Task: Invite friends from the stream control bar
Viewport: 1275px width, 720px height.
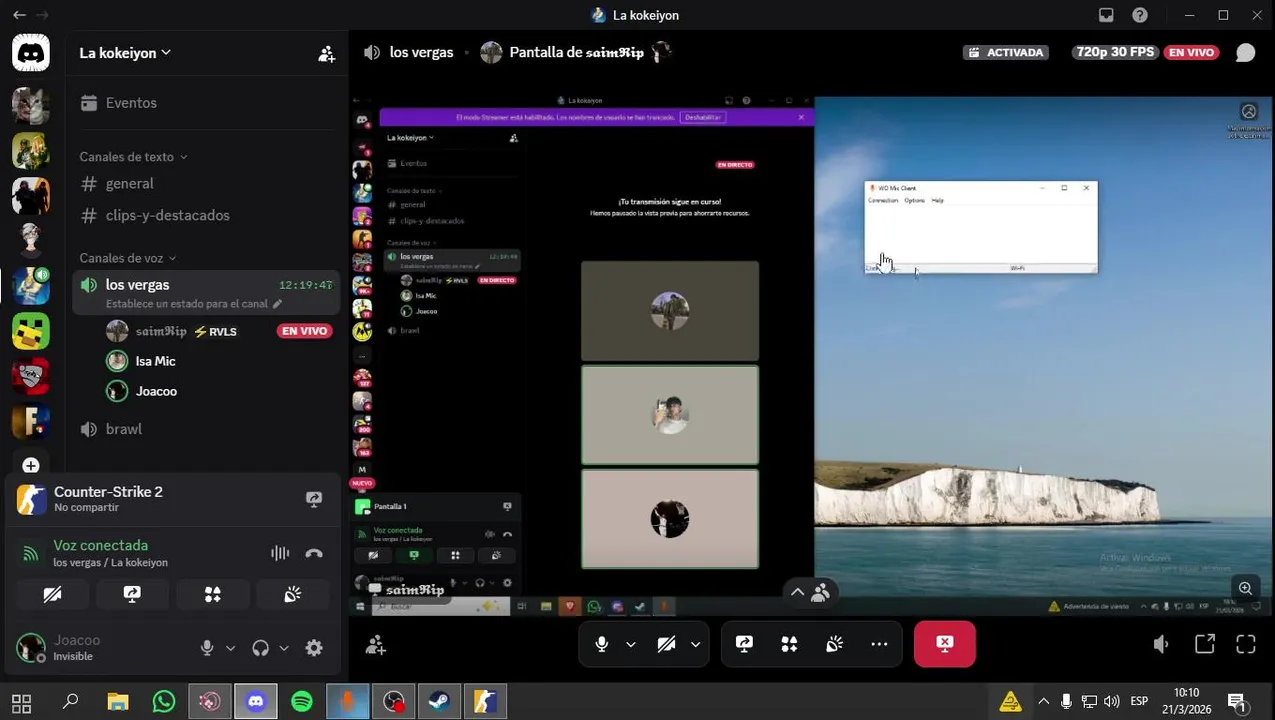Action: pyautogui.click(x=376, y=645)
